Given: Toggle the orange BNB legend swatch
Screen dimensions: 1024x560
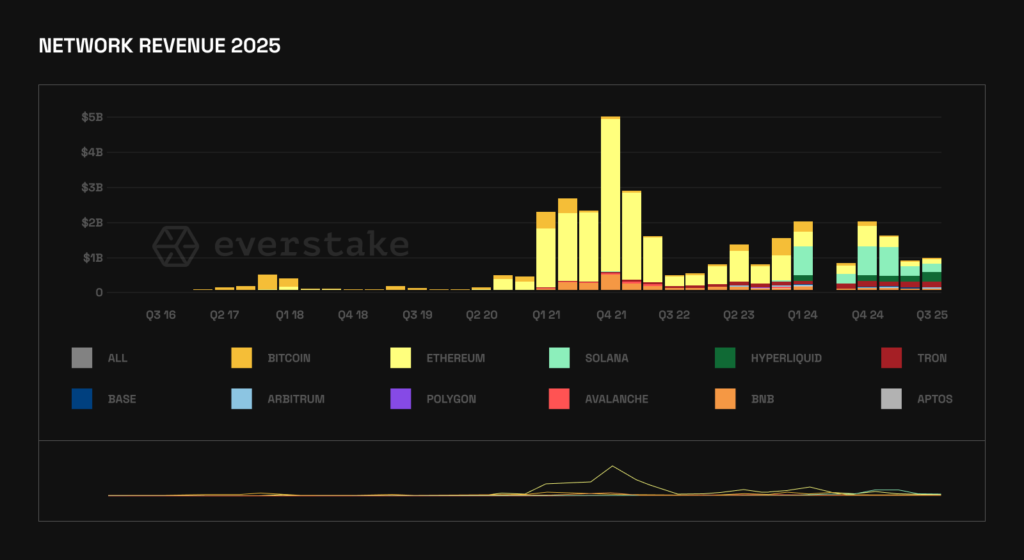Looking at the screenshot, I should [726, 399].
